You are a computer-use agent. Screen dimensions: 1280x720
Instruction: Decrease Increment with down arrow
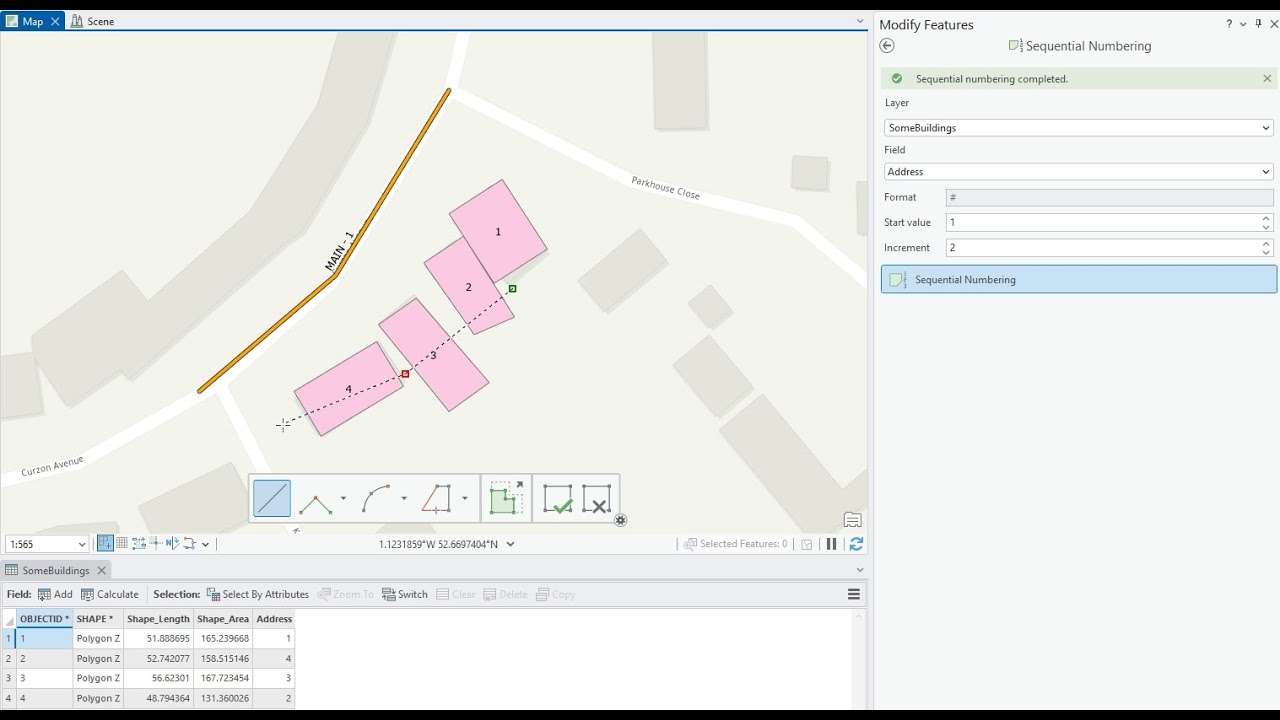tap(1266, 253)
